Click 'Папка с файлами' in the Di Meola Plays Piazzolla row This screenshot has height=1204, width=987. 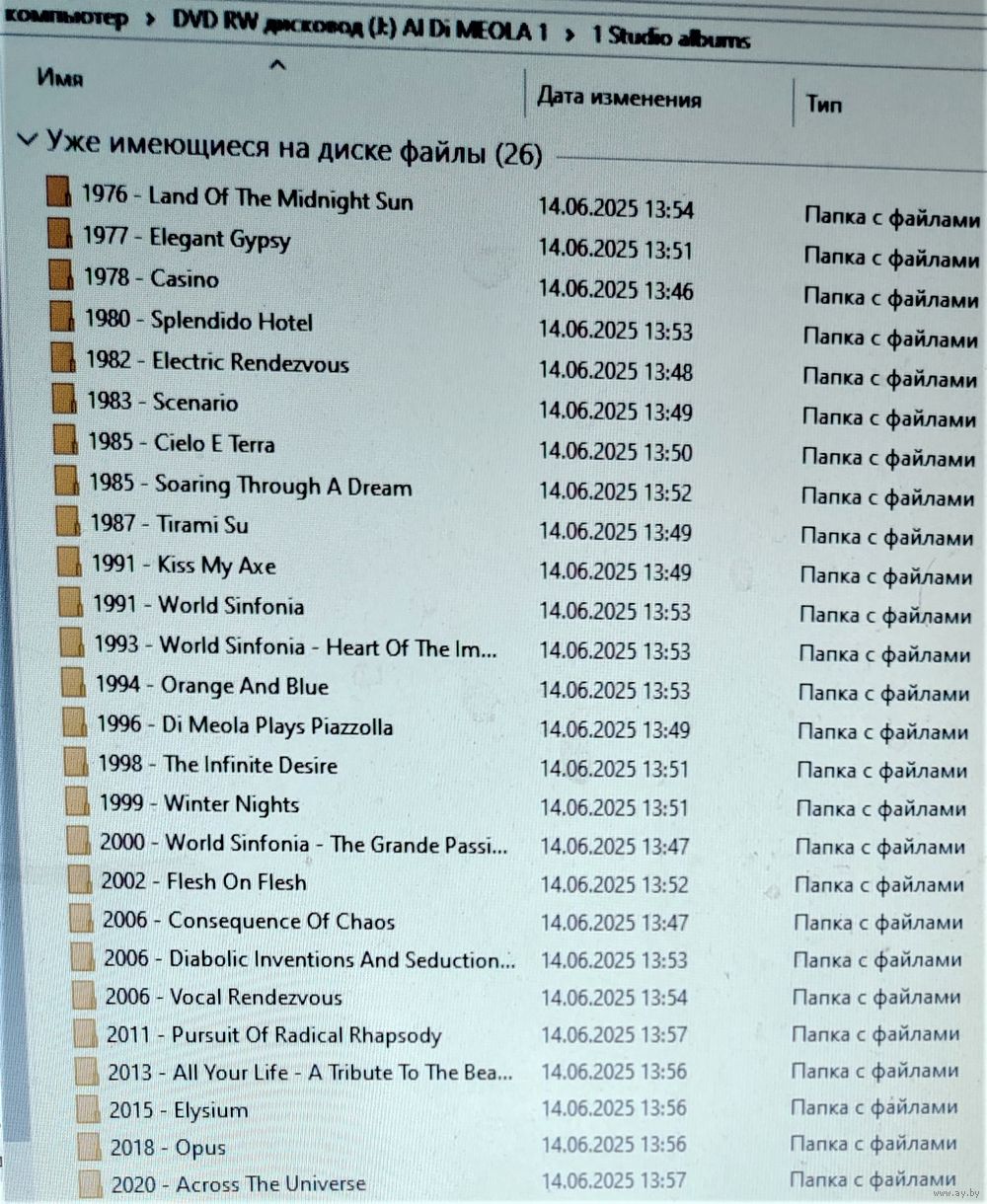pos(883,732)
